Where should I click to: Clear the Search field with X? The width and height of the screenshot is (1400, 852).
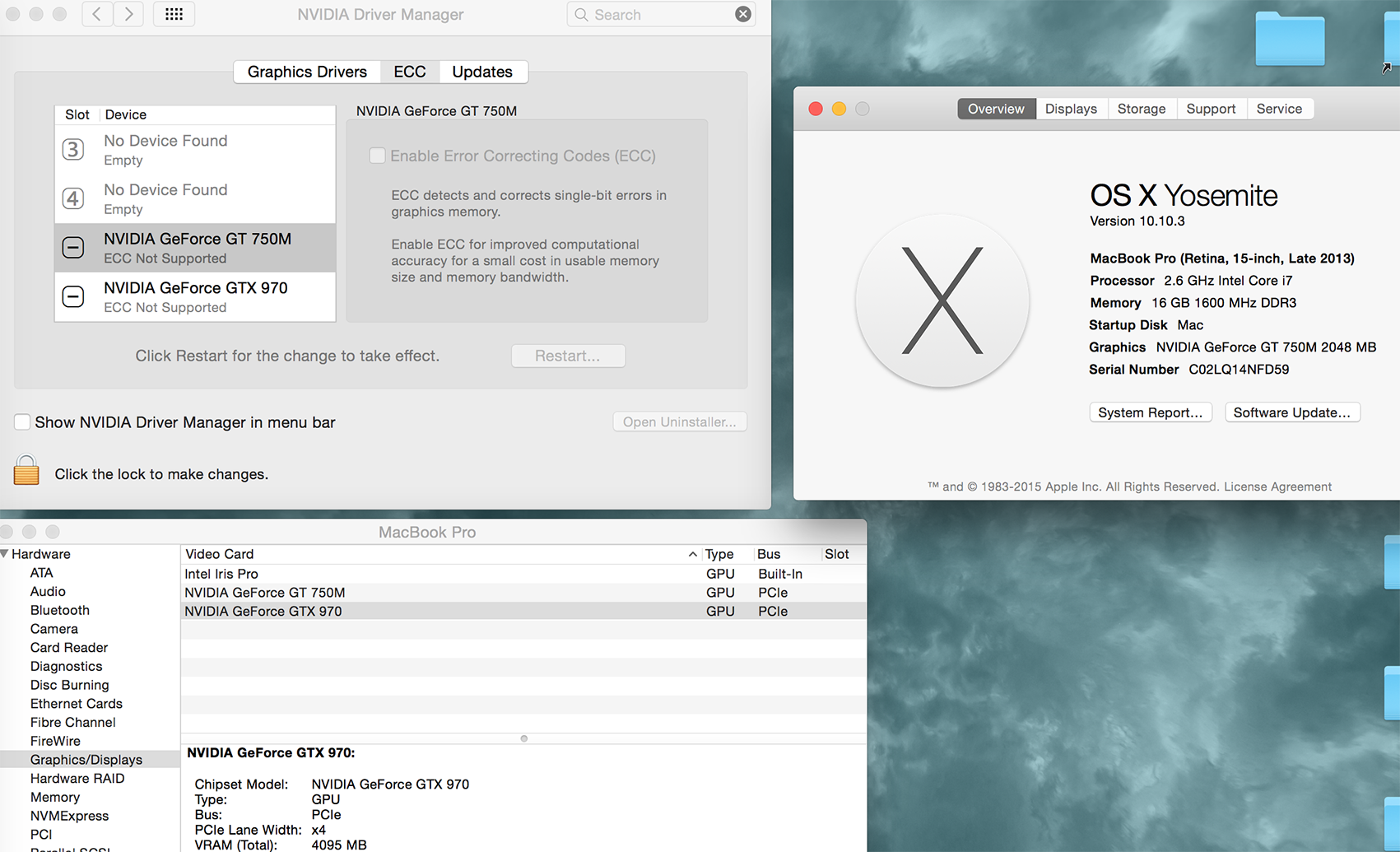742,14
